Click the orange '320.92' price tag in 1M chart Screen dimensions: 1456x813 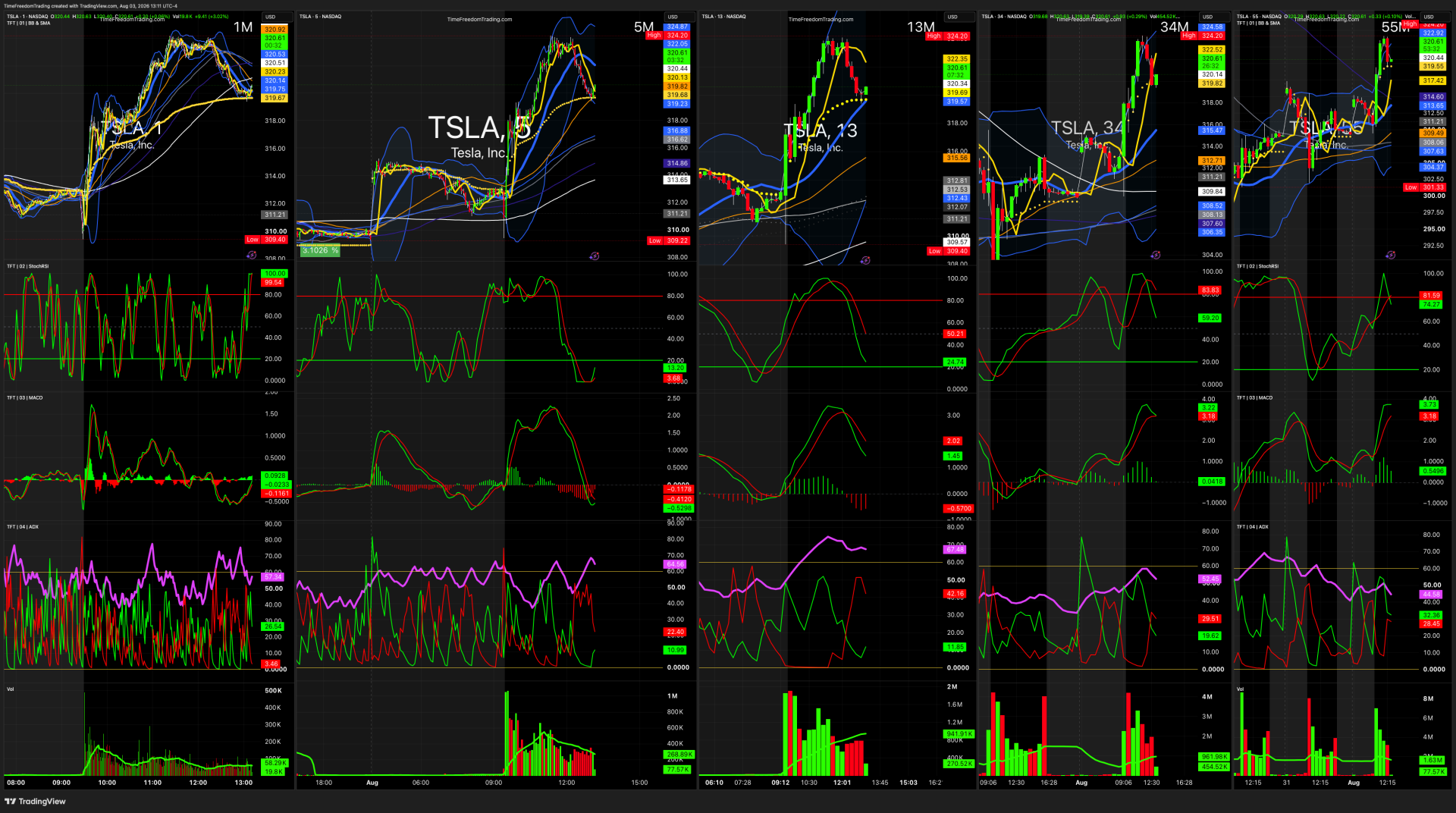[x=275, y=30]
